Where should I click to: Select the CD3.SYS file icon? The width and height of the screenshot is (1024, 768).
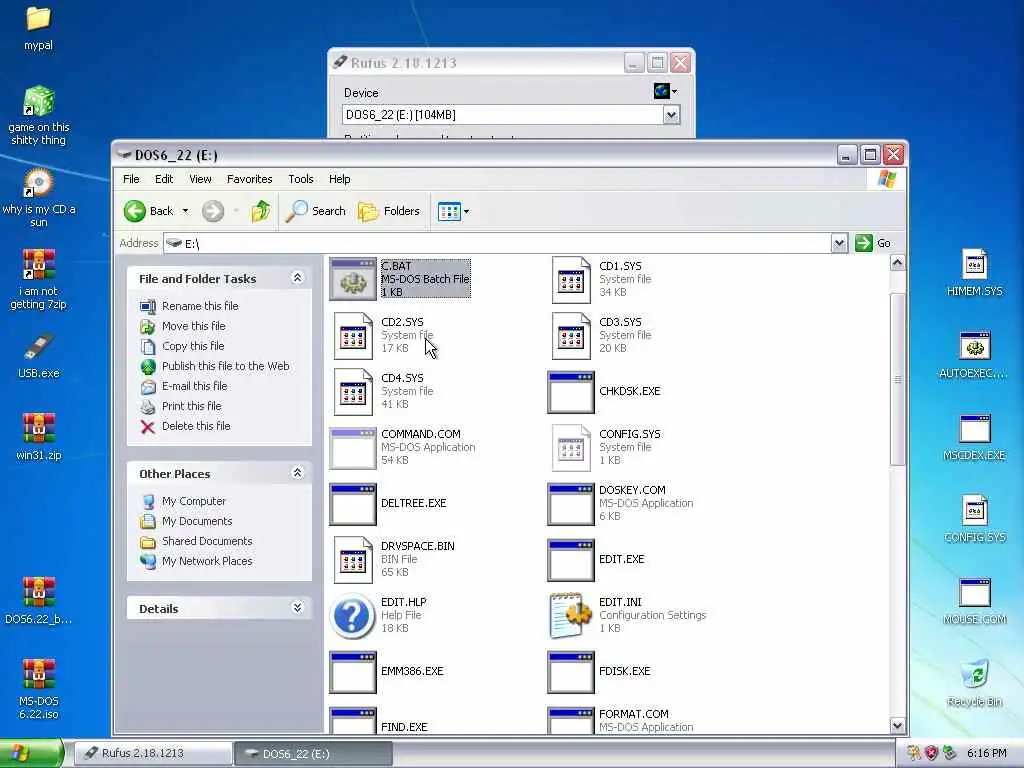(x=571, y=336)
